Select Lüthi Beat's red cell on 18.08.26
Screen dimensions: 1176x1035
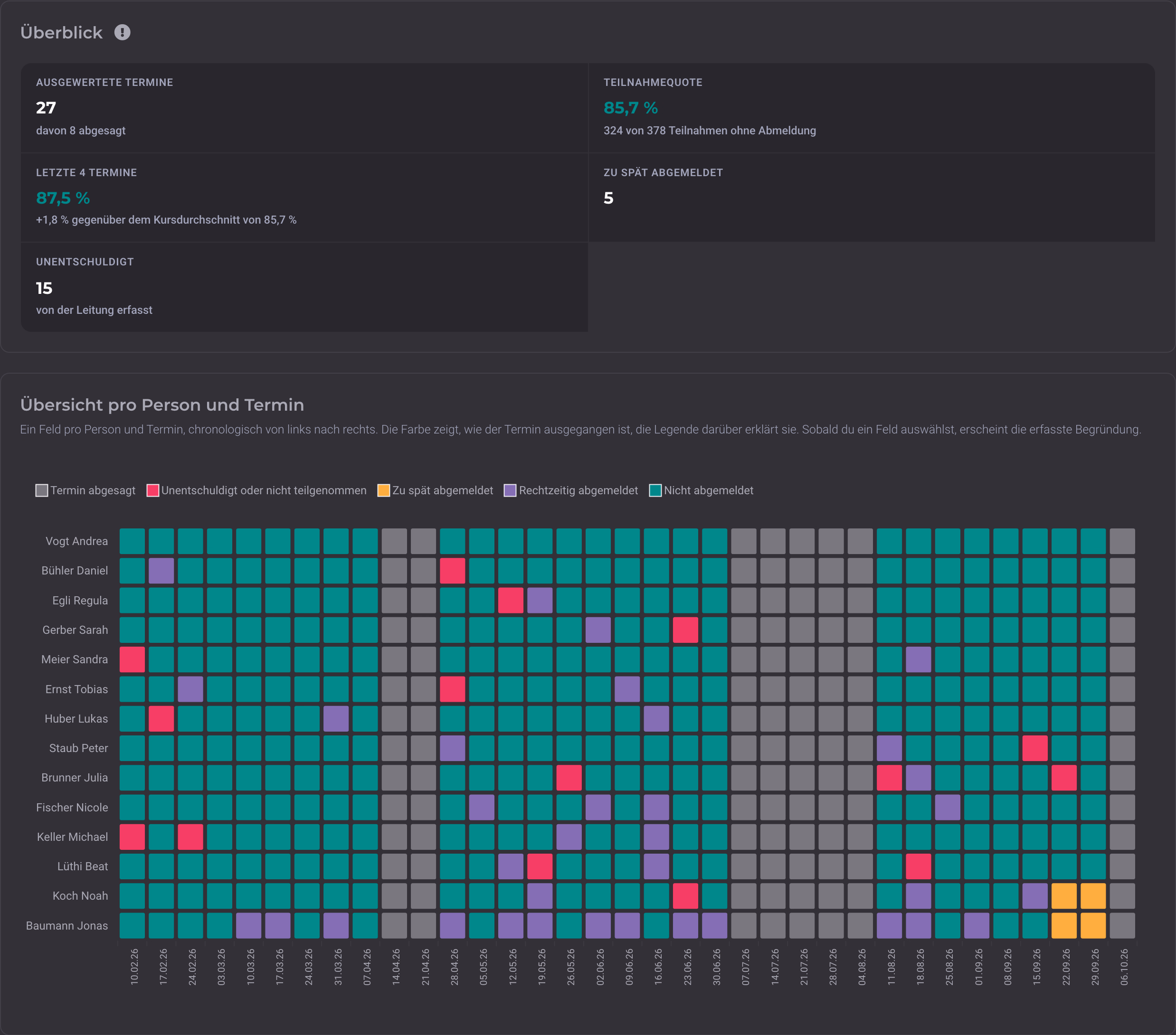[918, 866]
